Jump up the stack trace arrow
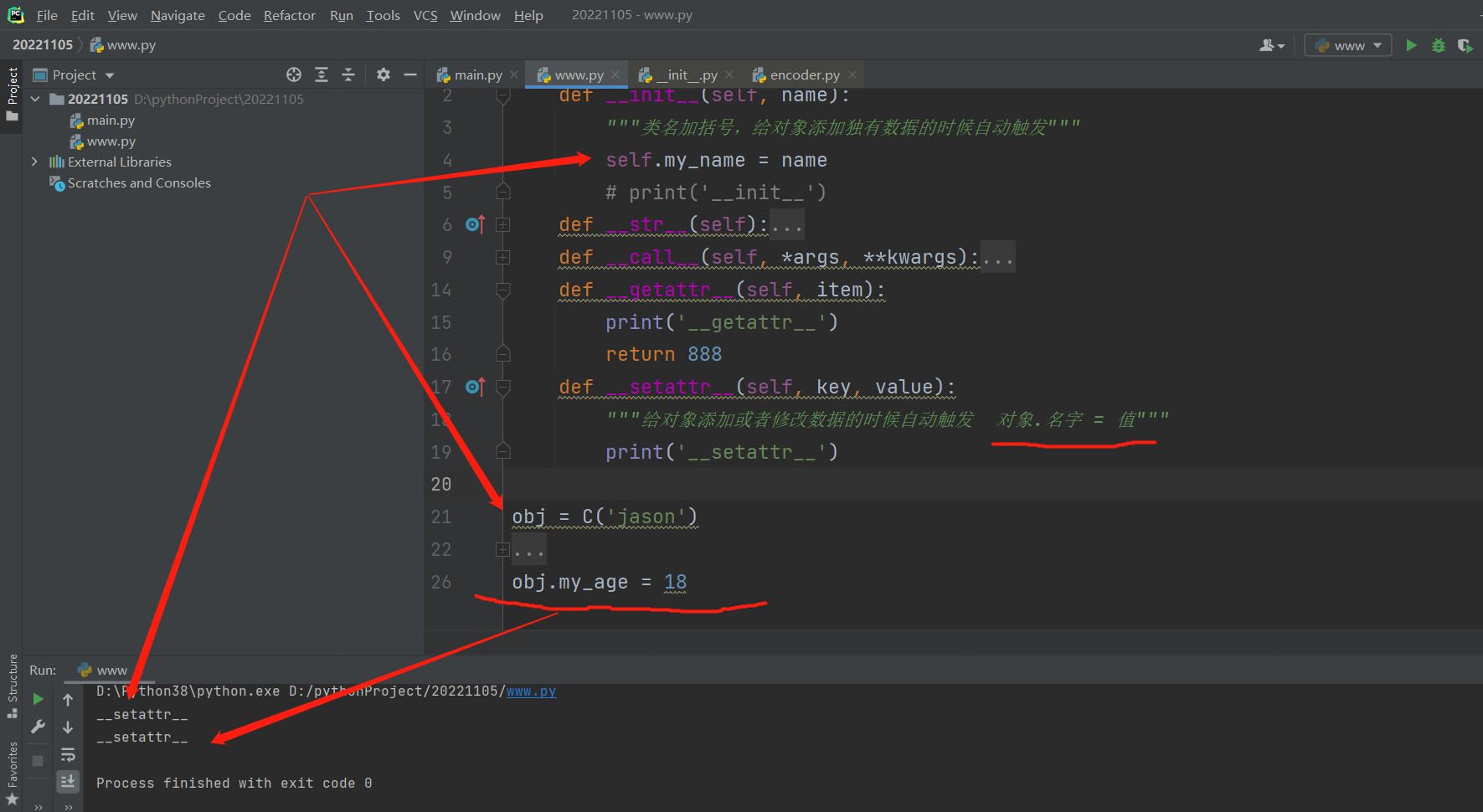The image size is (1483, 812). click(68, 699)
